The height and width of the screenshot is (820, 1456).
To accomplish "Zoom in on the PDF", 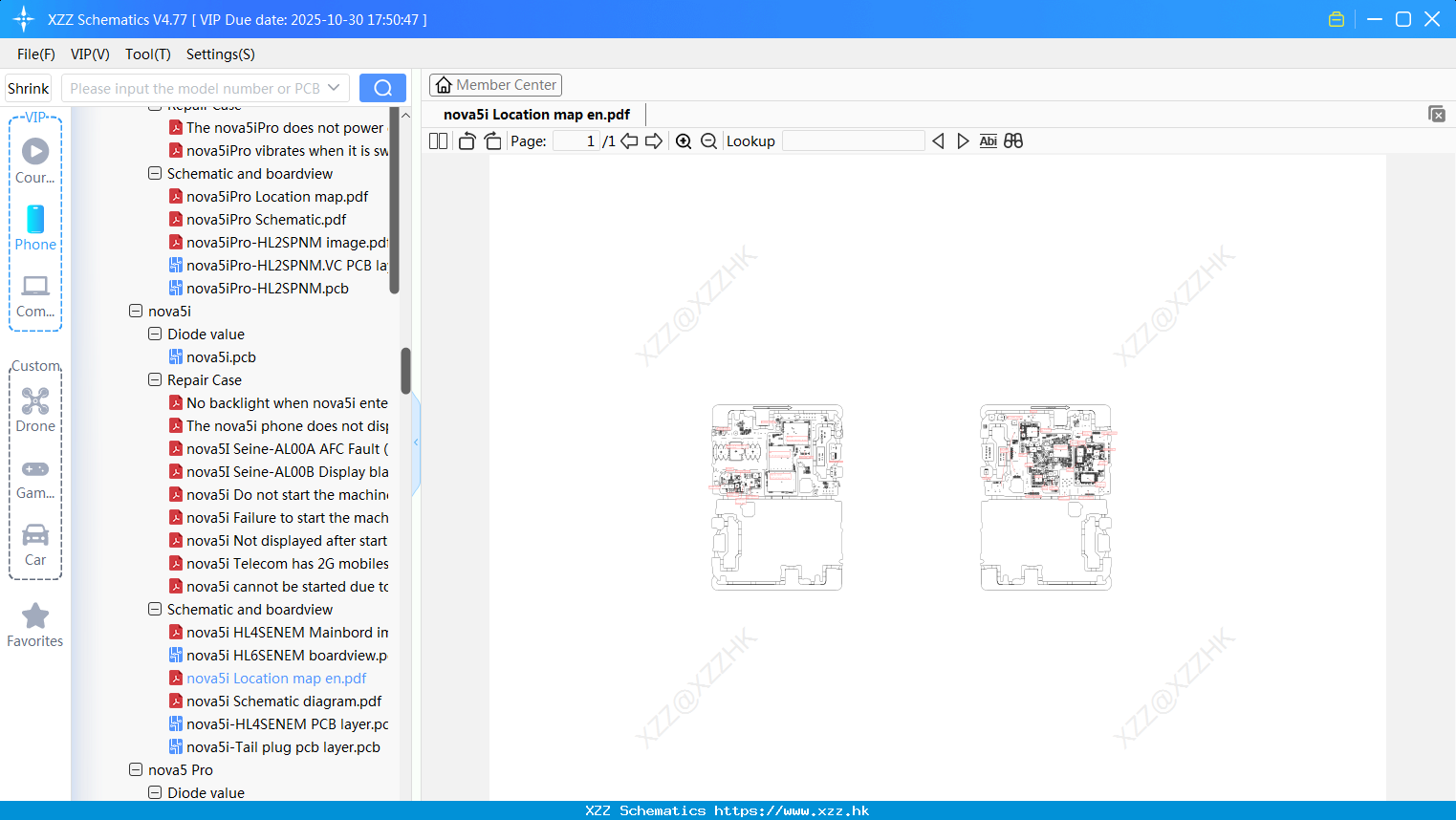I will (684, 141).
